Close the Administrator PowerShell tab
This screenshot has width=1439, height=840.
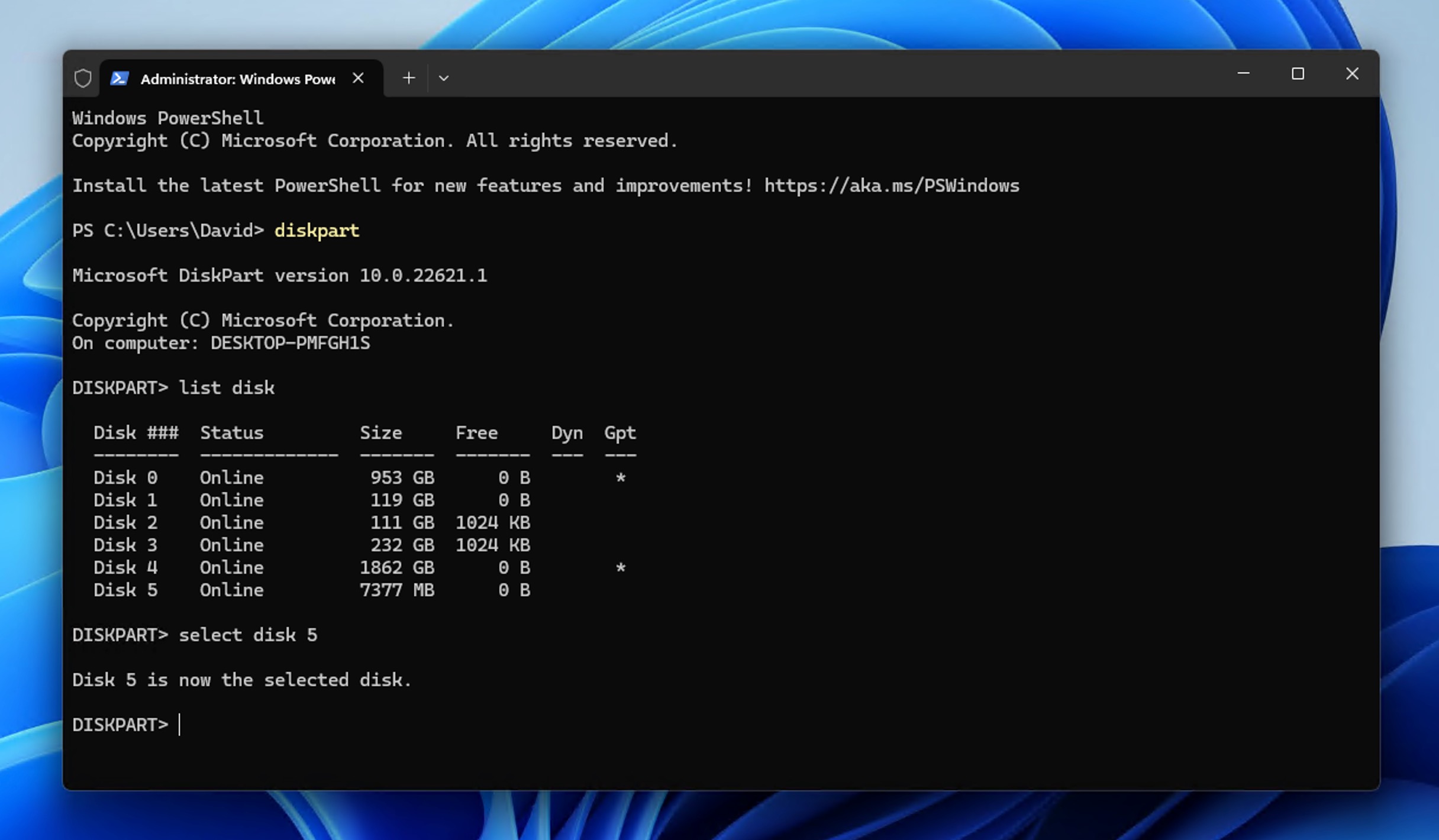[359, 77]
